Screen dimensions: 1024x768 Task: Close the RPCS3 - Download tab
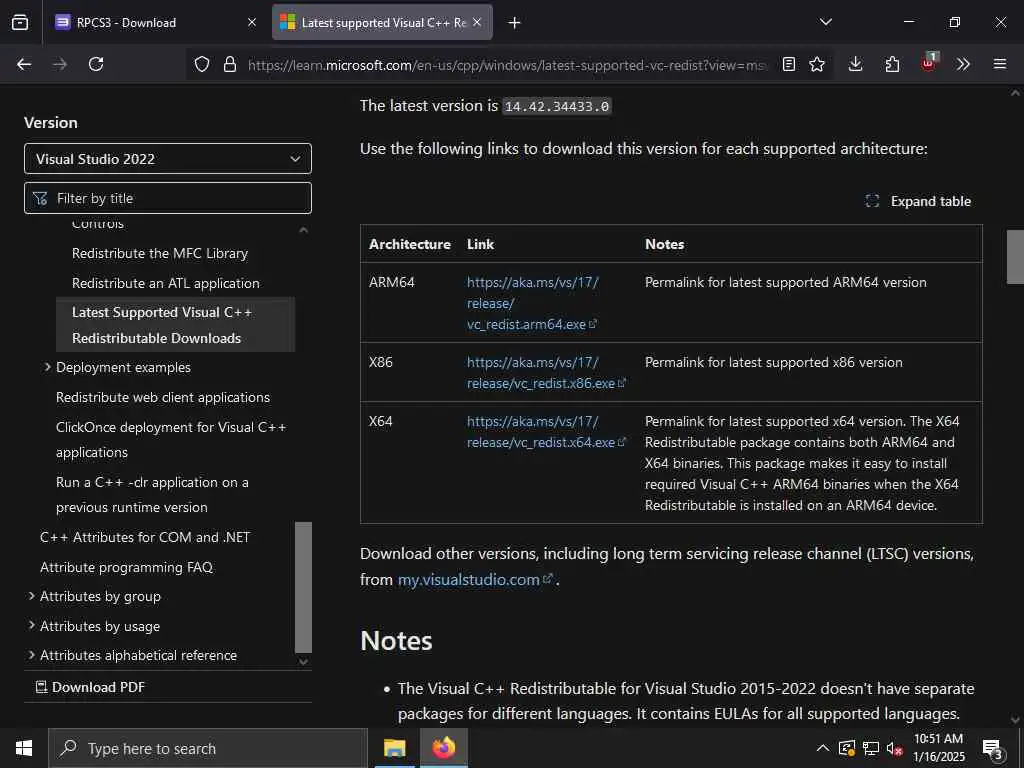tap(252, 23)
